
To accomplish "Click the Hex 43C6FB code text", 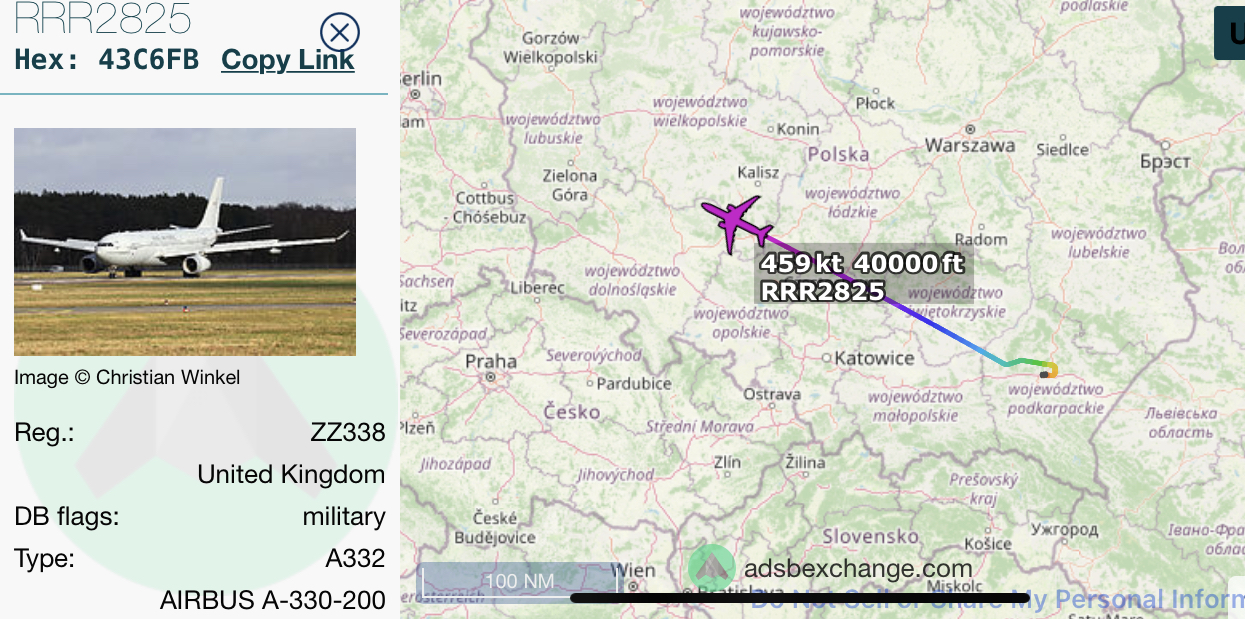I will 107,60.
